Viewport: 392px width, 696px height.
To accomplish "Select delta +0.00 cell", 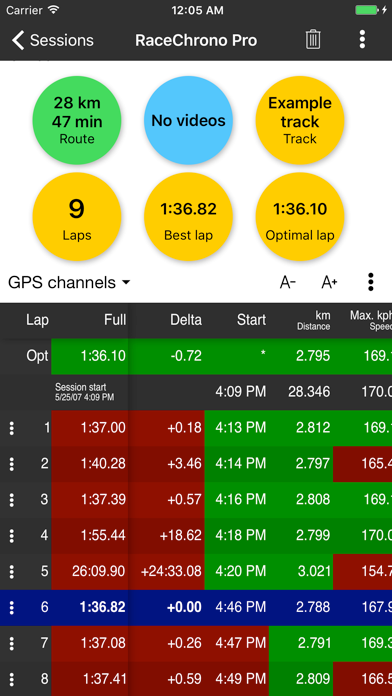I will pos(166,608).
